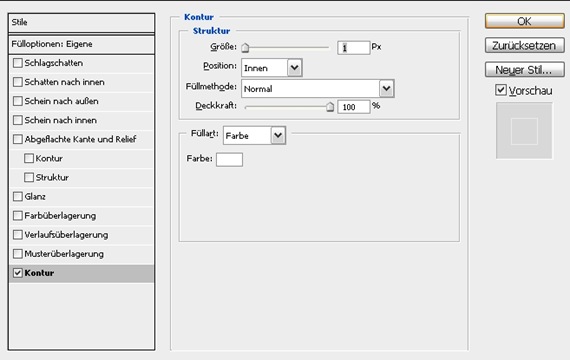Open the Füllart dropdown showing Farbe
The height and width of the screenshot is (360, 570).
point(254,135)
